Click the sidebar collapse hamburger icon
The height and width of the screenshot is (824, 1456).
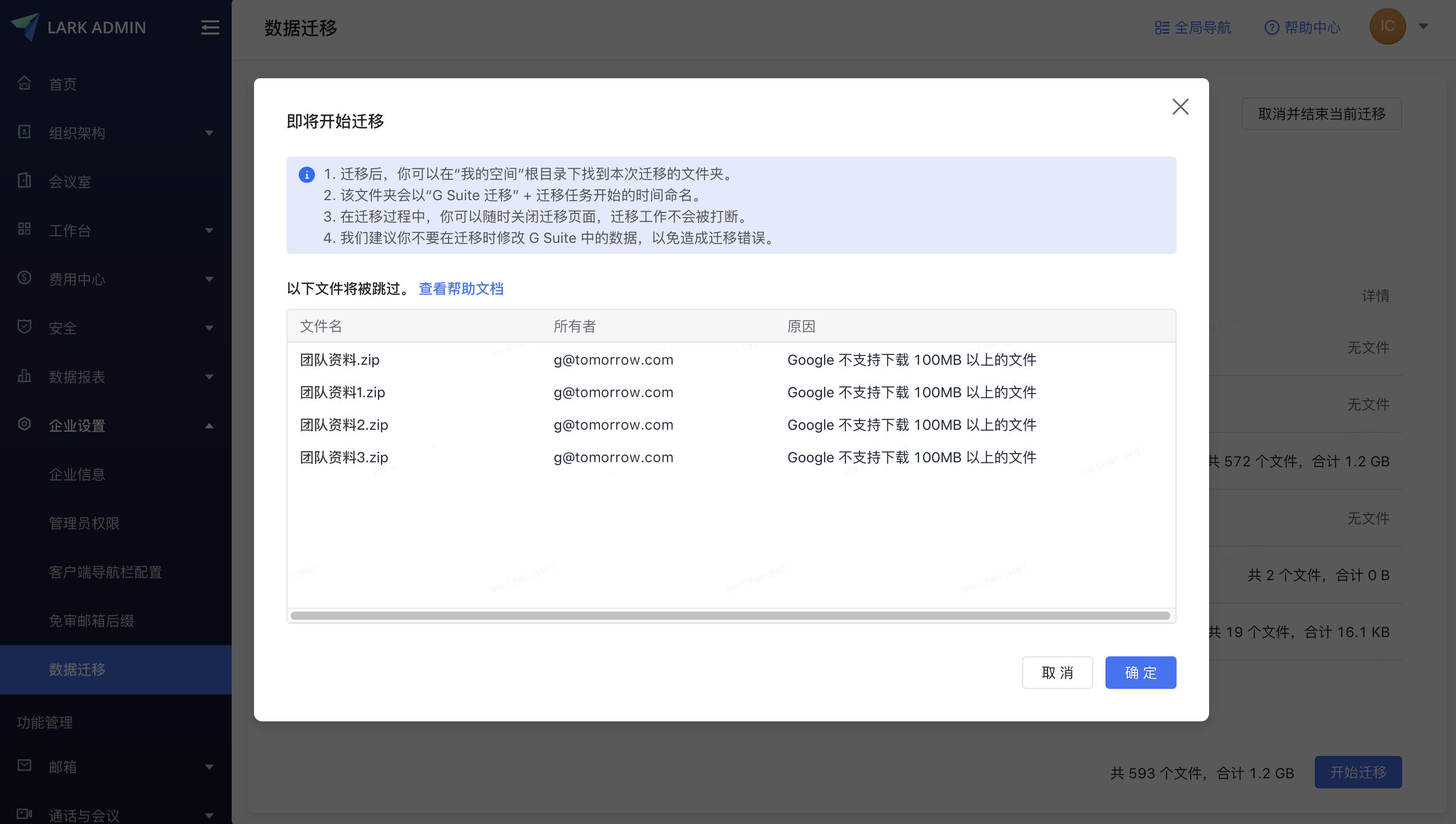click(x=210, y=27)
